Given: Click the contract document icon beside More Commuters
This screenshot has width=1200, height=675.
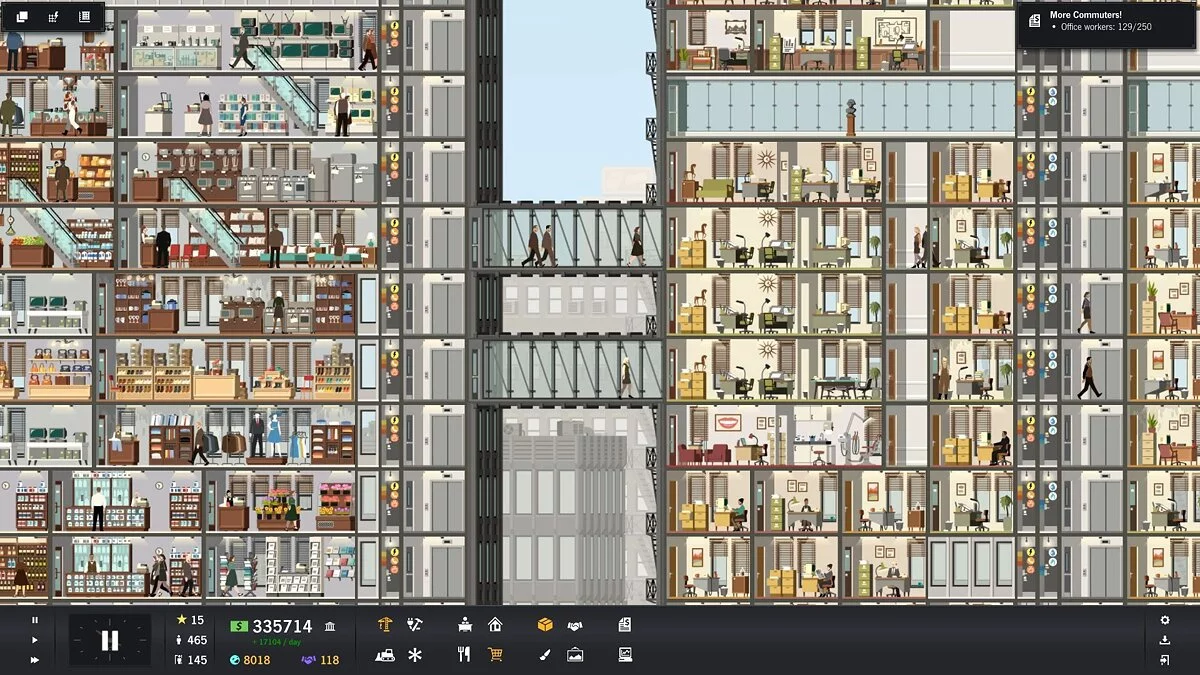Looking at the screenshot, I should 1033,20.
